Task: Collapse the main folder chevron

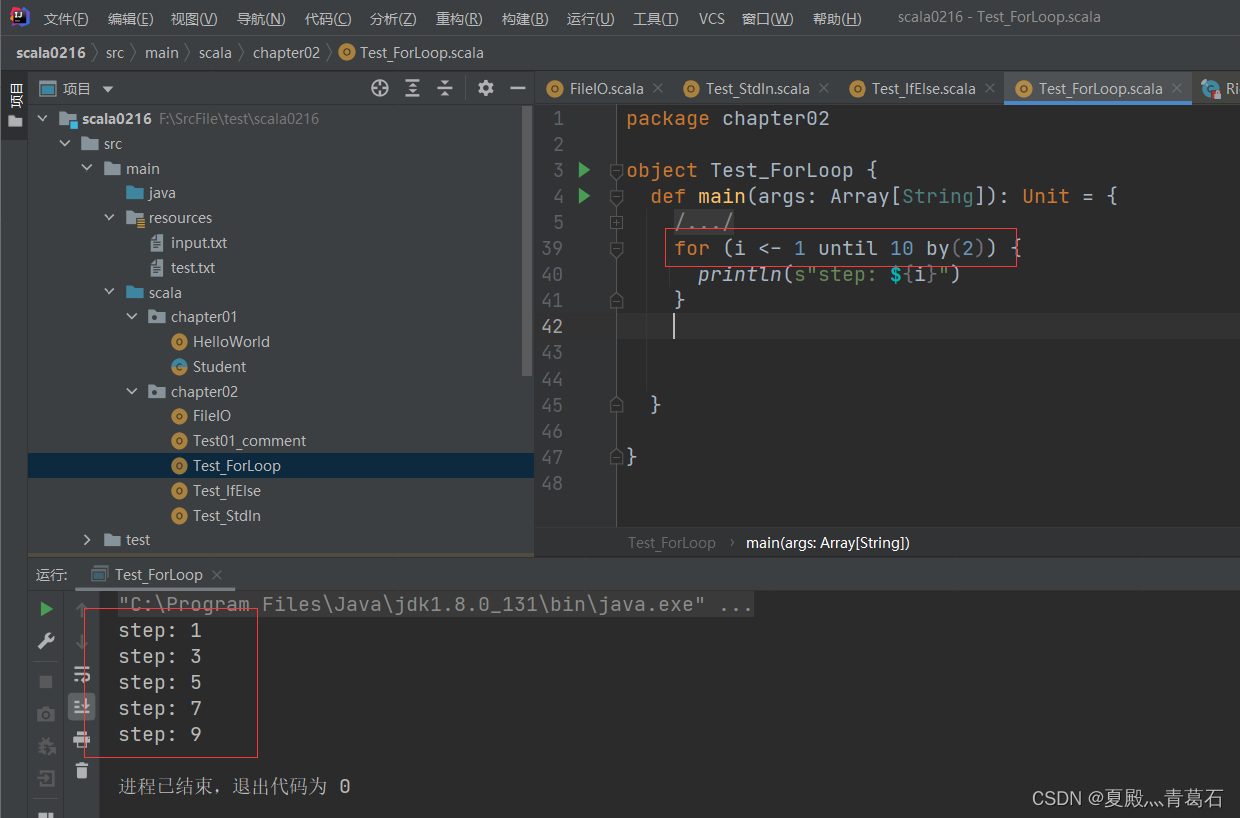Action: 87,169
